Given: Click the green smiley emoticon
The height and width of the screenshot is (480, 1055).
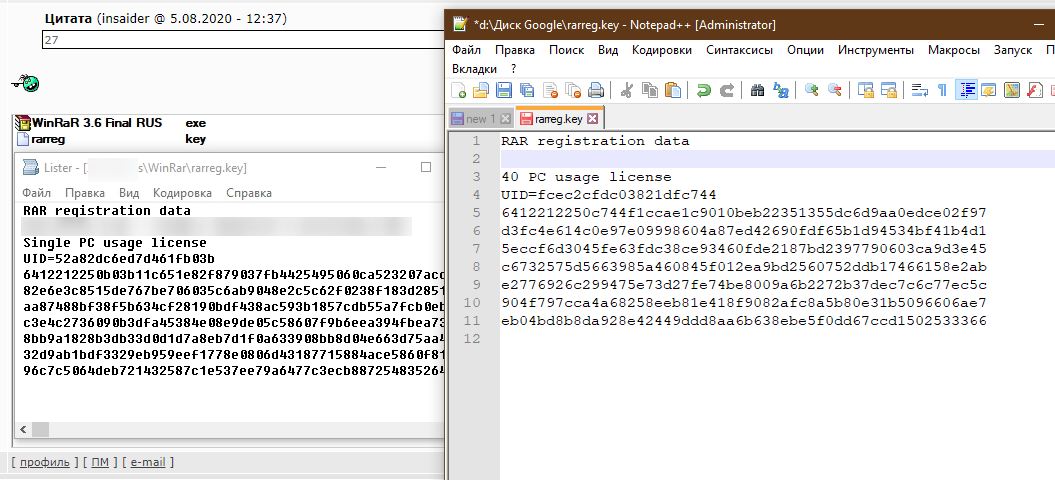Looking at the screenshot, I should (x=26, y=83).
